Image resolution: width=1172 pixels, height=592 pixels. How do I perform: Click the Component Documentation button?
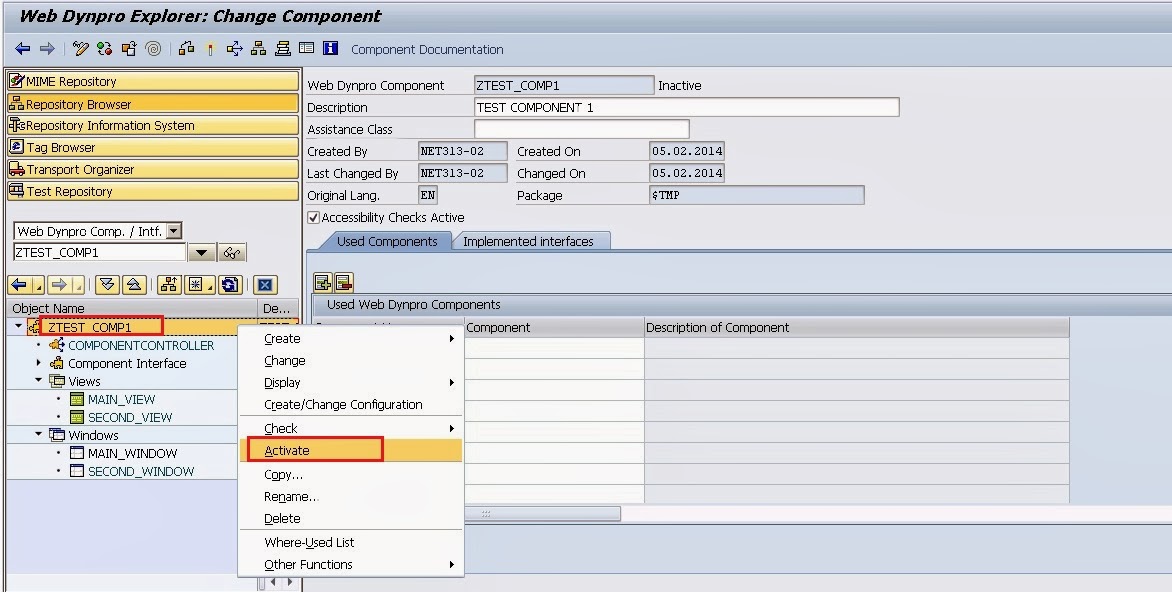[427, 49]
